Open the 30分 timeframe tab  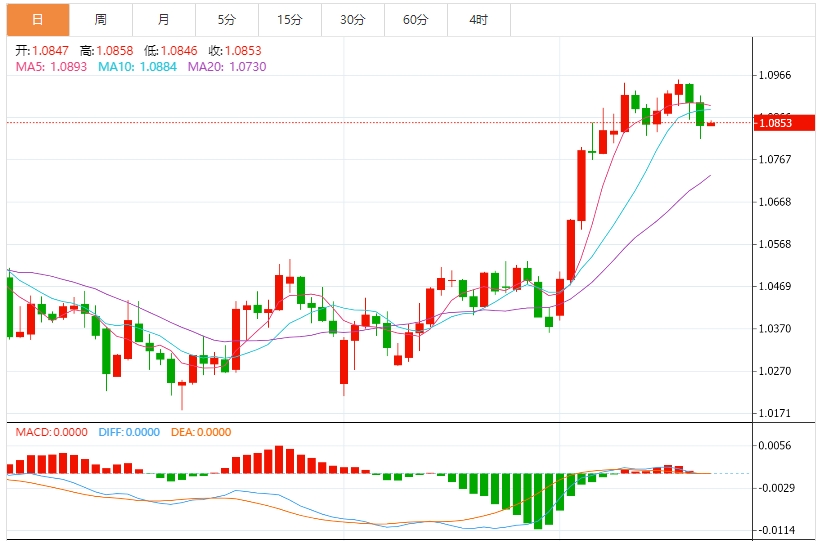pos(353,20)
